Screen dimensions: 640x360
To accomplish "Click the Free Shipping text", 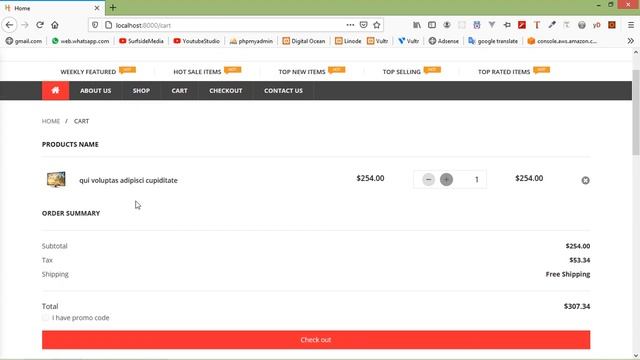I will point(568,274).
